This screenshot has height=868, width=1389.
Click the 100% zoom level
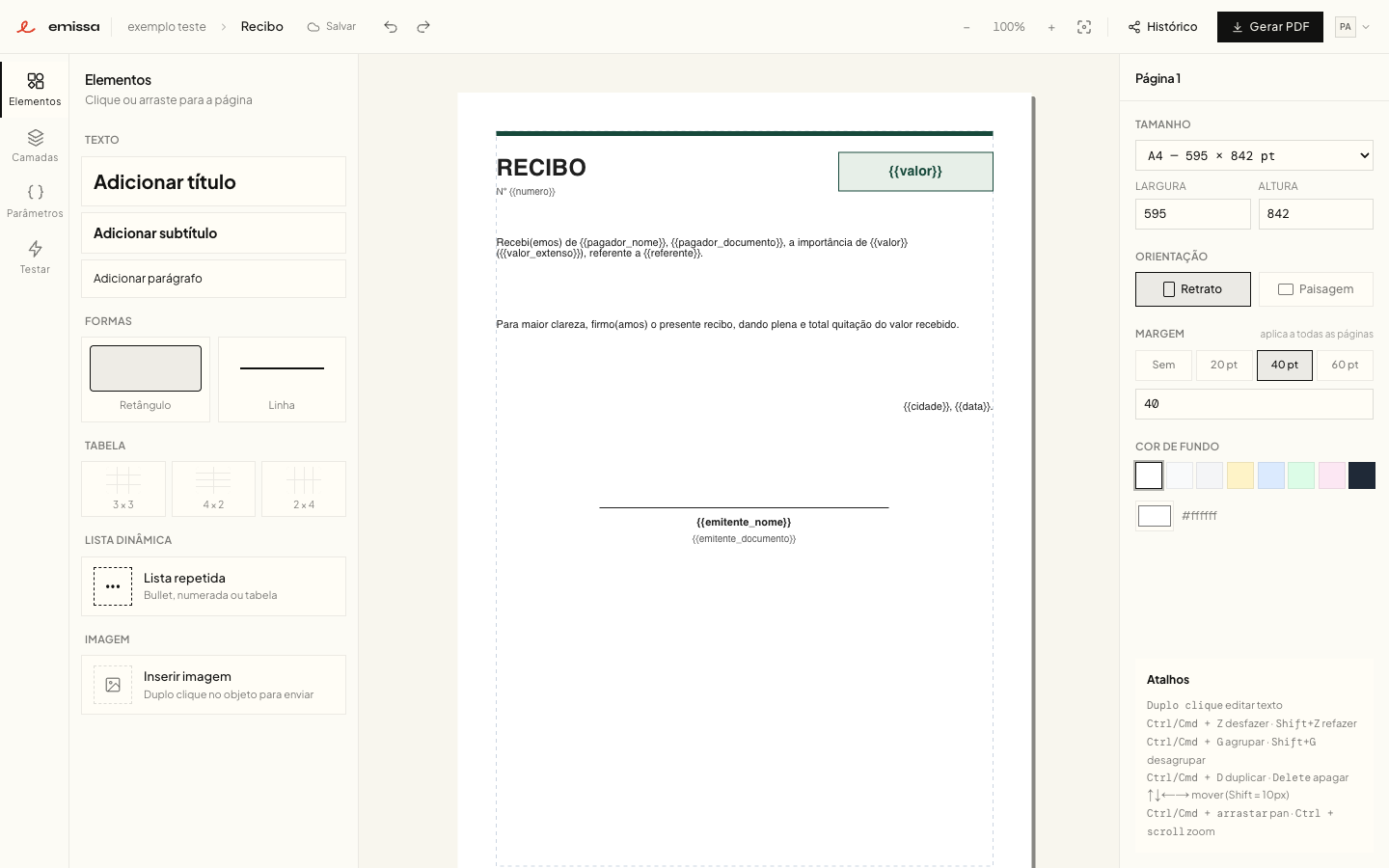[1009, 27]
